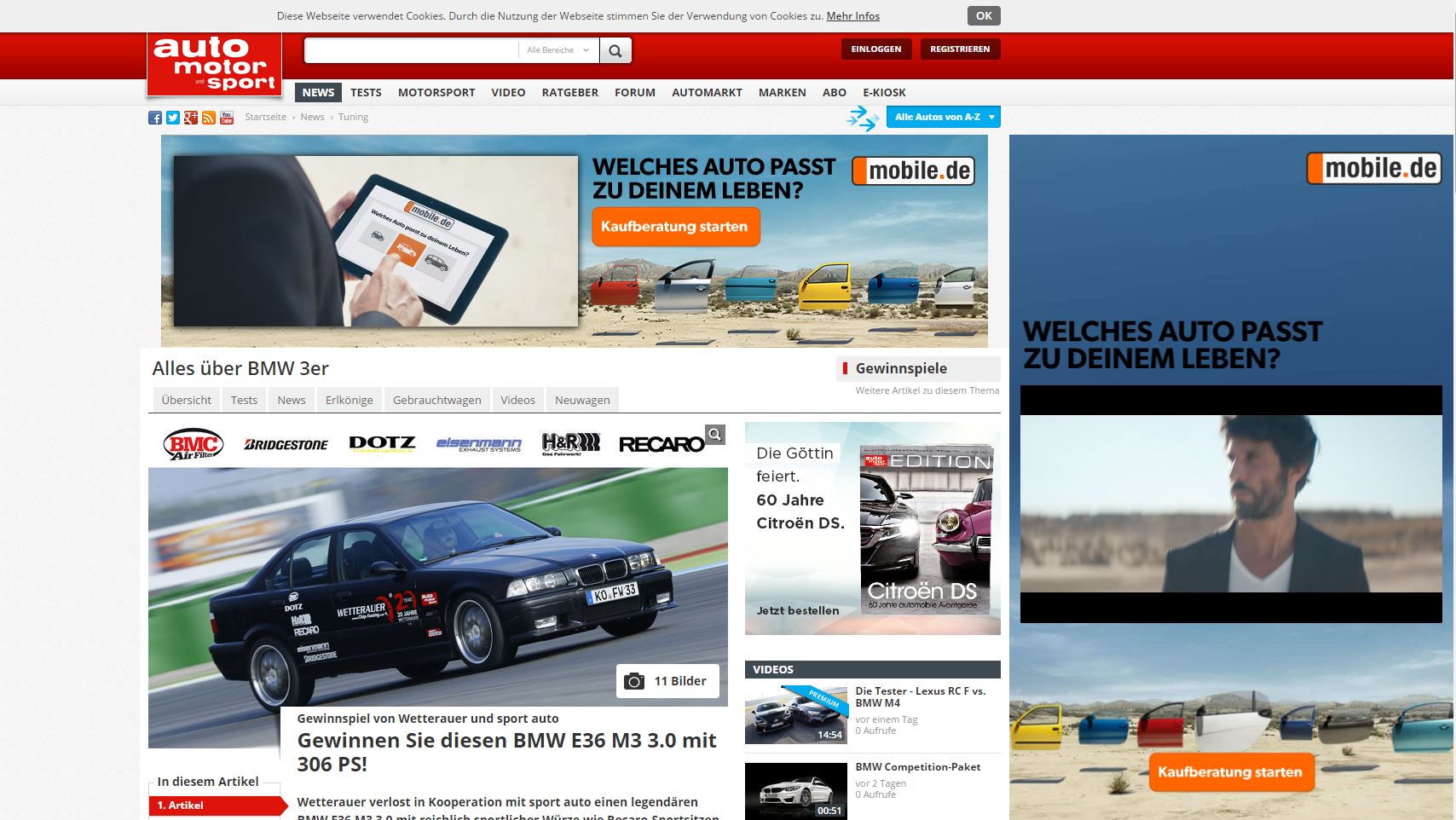The width and height of the screenshot is (1456, 820).
Task: Open the AUTOMARKT navigation item
Action: coord(707,92)
